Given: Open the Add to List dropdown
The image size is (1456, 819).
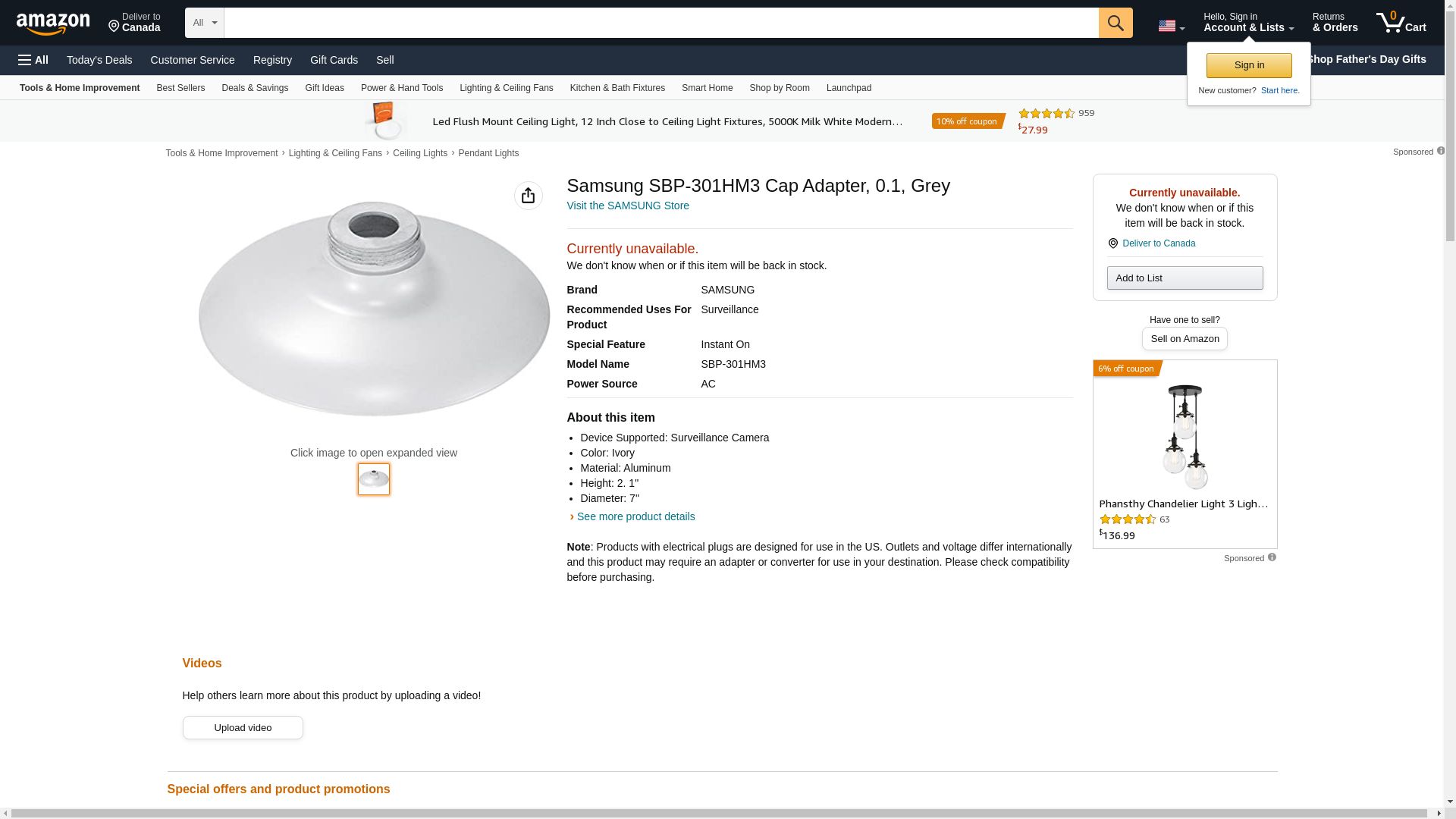Looking at the screenshot, I should 1185,278.
